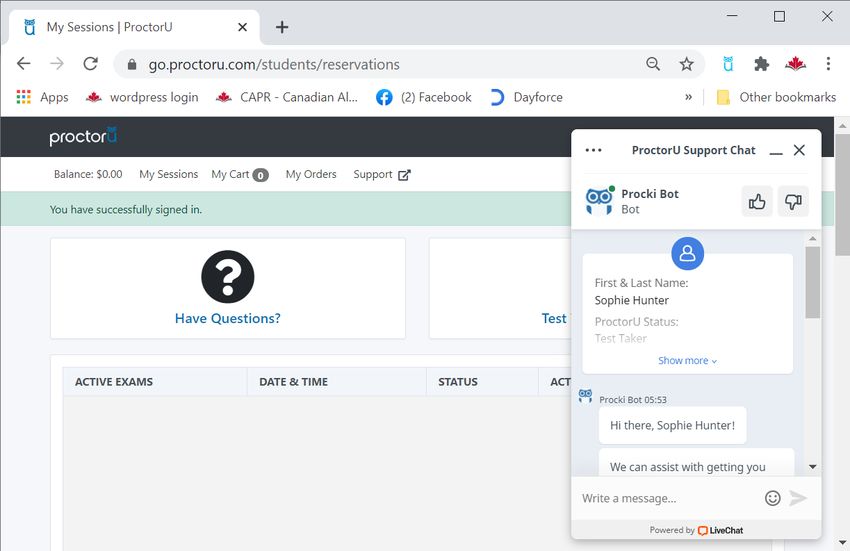
Task: Click the browser forward arrow
Action: tap(56, 64)
